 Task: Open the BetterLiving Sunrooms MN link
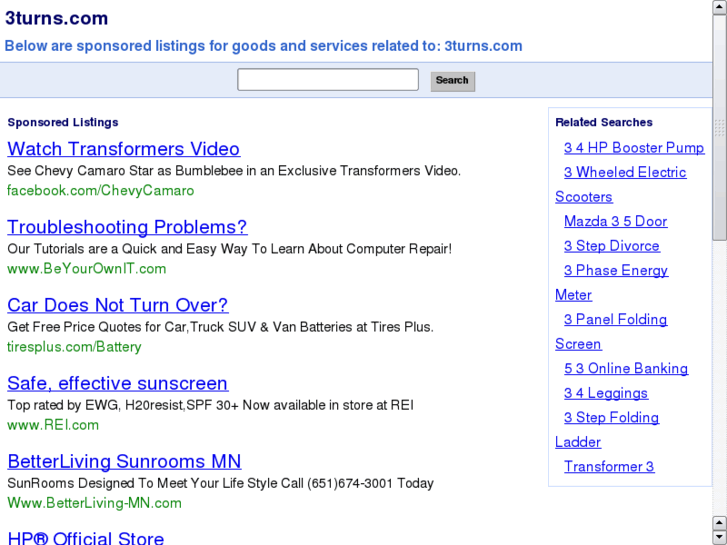tap(124, 461)
